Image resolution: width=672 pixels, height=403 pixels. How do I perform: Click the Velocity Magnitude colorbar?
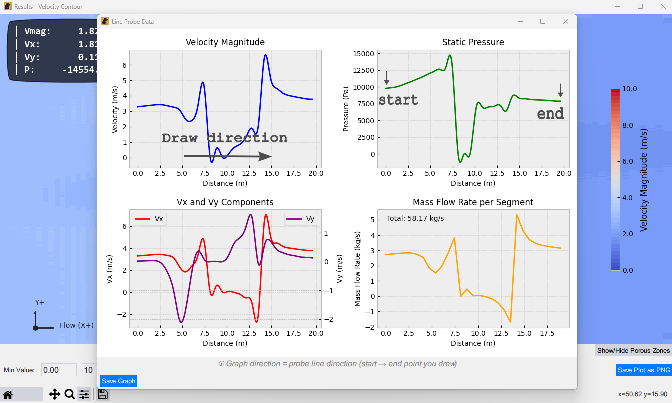click(x=616, y=180)
